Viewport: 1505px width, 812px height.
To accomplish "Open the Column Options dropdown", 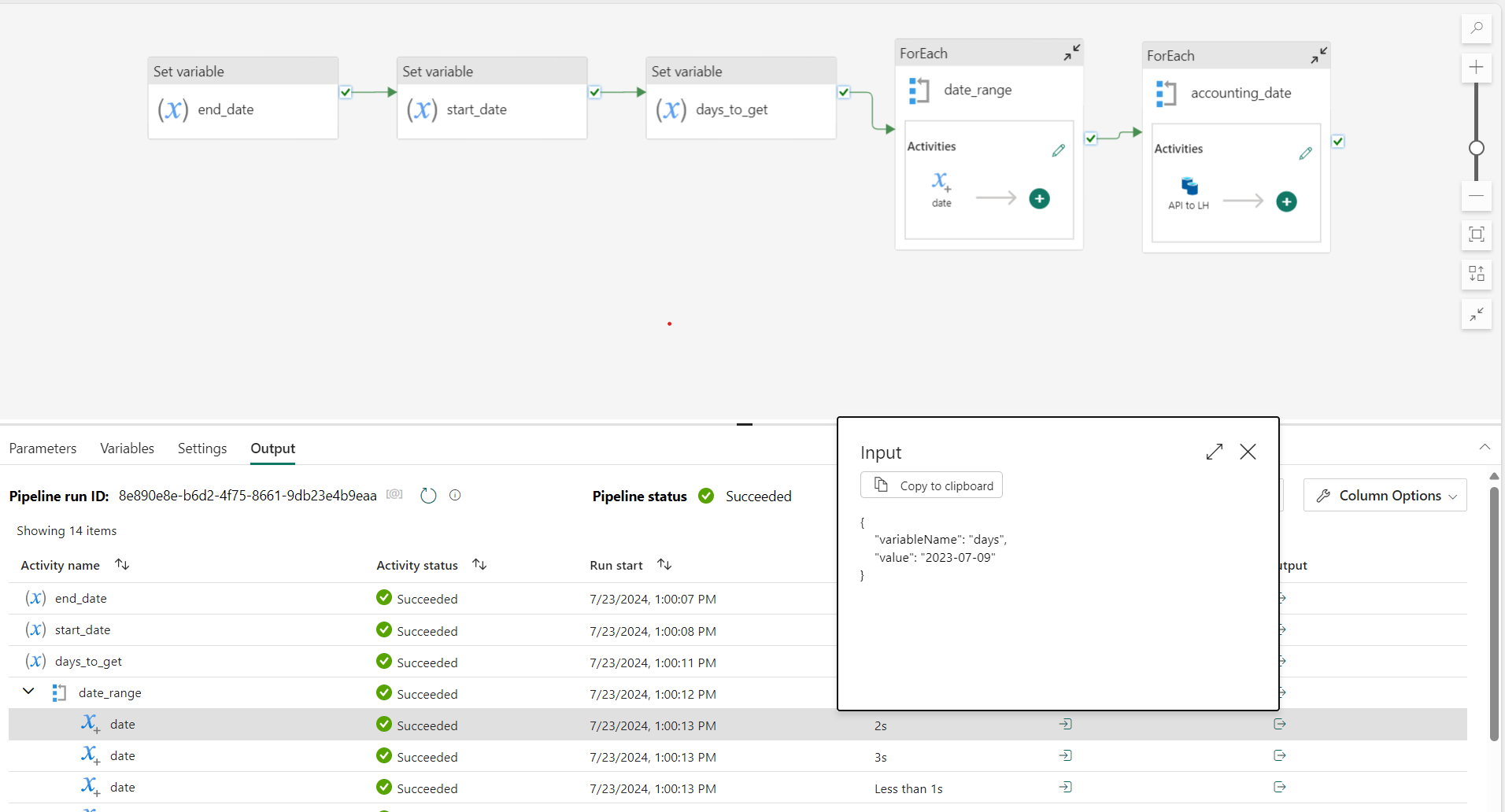I will tap(1385, 496).
